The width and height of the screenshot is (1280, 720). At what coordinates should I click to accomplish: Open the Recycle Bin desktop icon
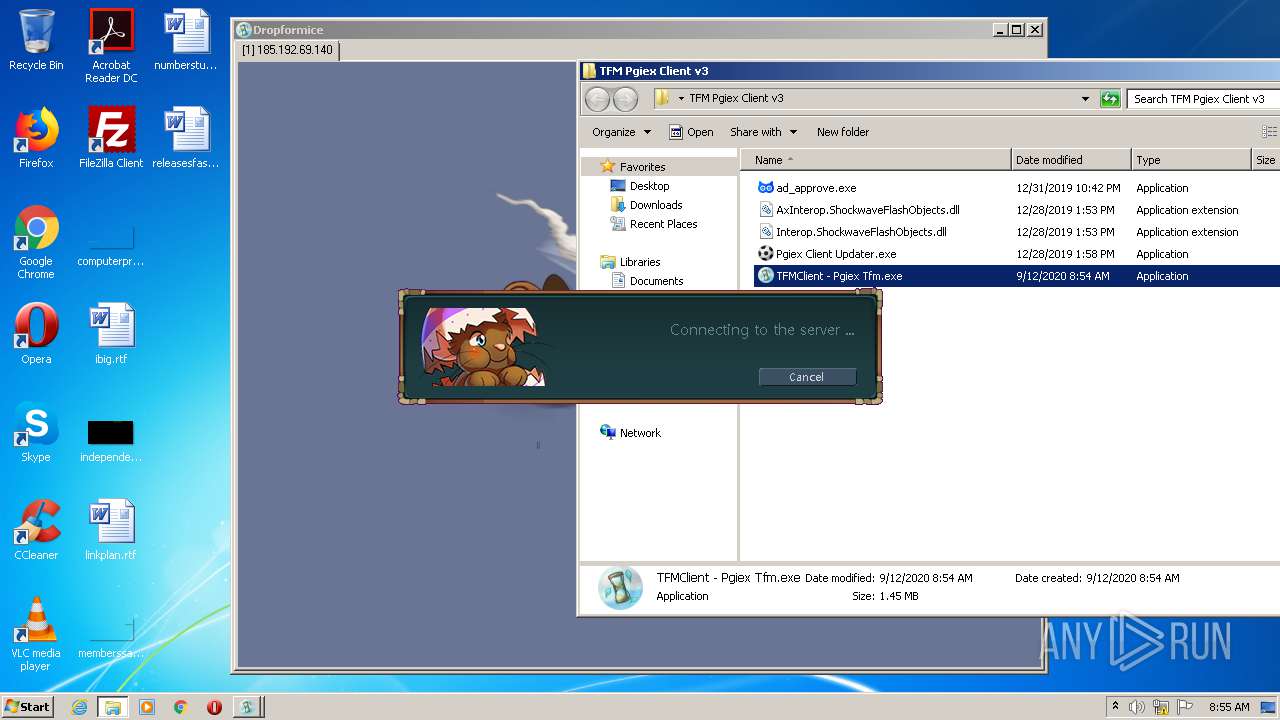coord(36,39)
